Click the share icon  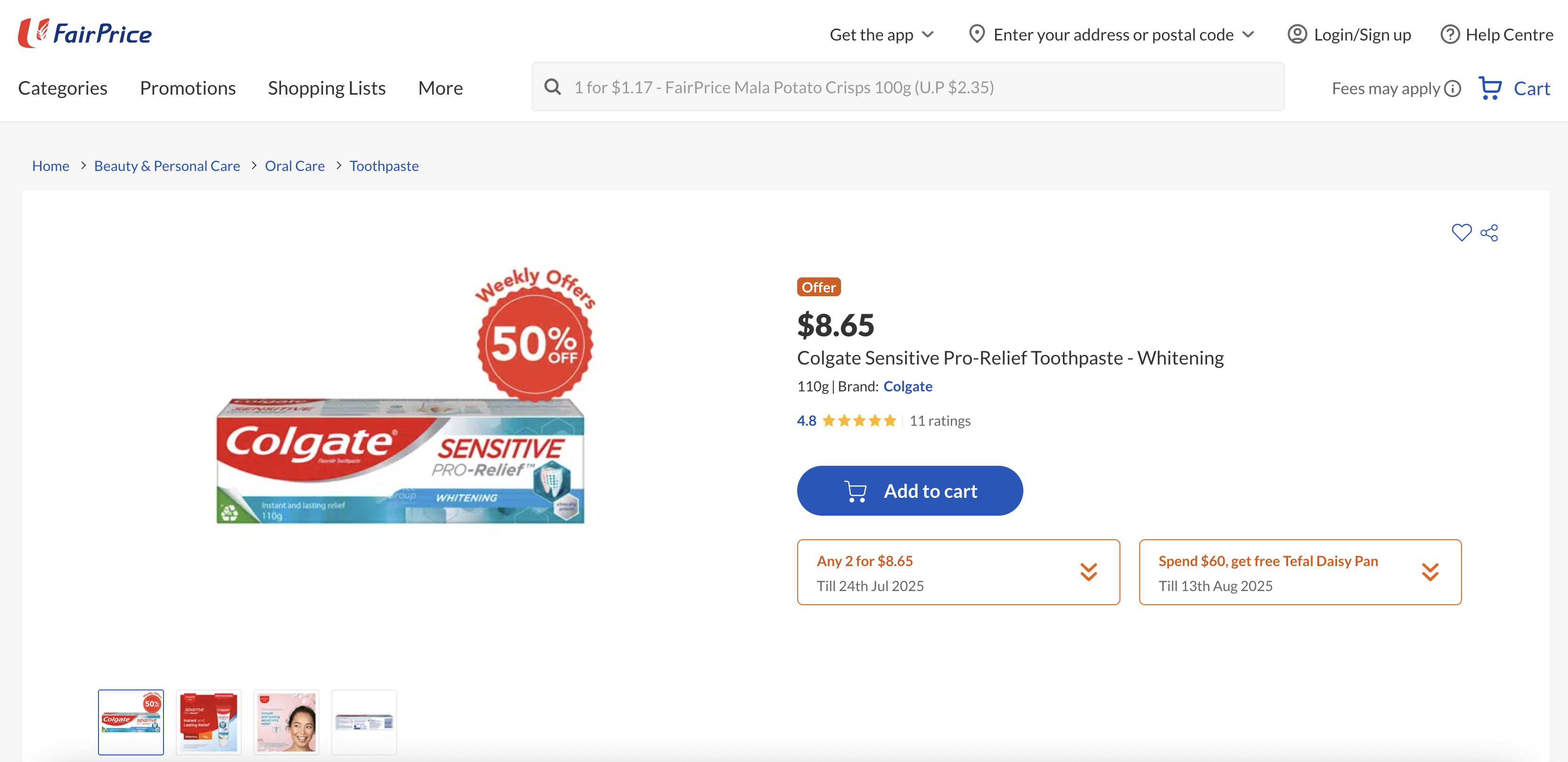1489,233
